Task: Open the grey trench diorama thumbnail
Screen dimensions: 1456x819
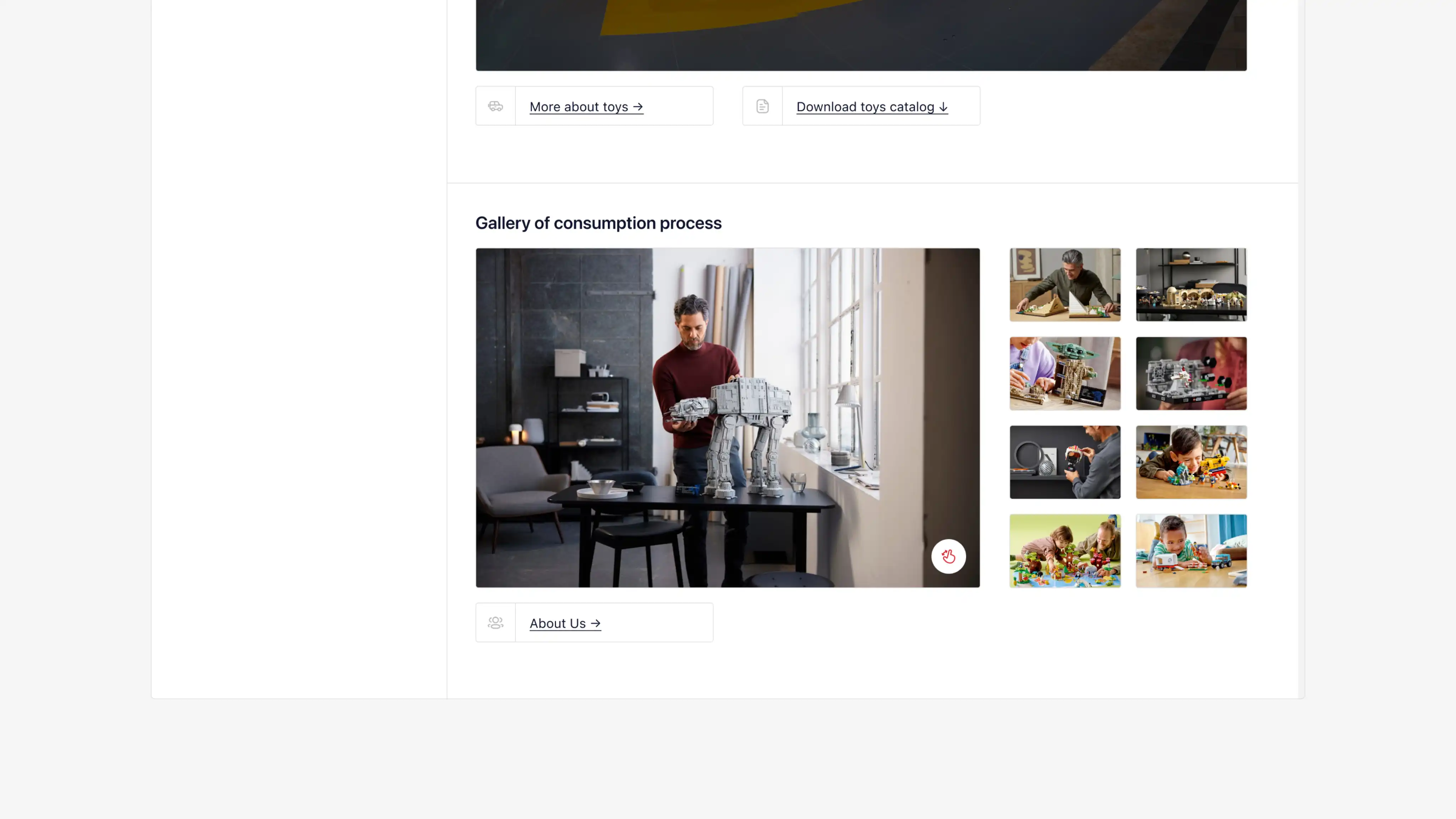Action: [1191, 374]
